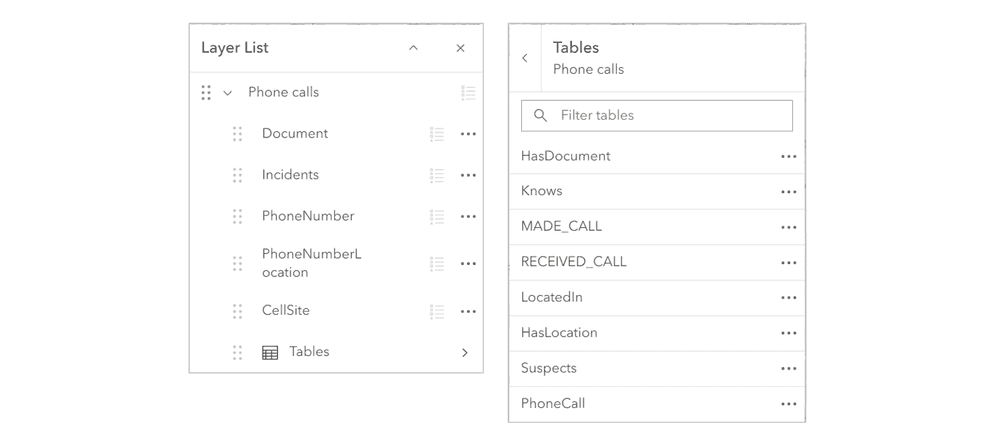
Task: Select the Knows table entry
Action: pos(542,191)
